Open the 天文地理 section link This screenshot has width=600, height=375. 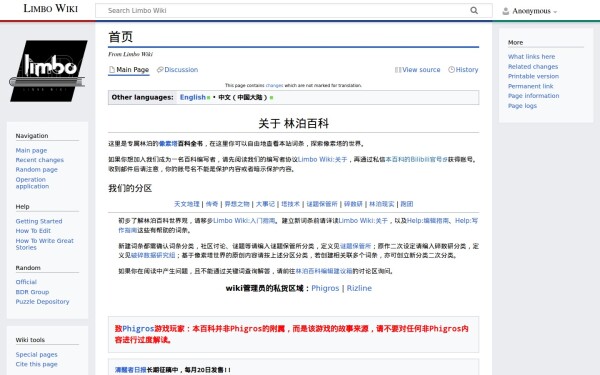(187, 204)
